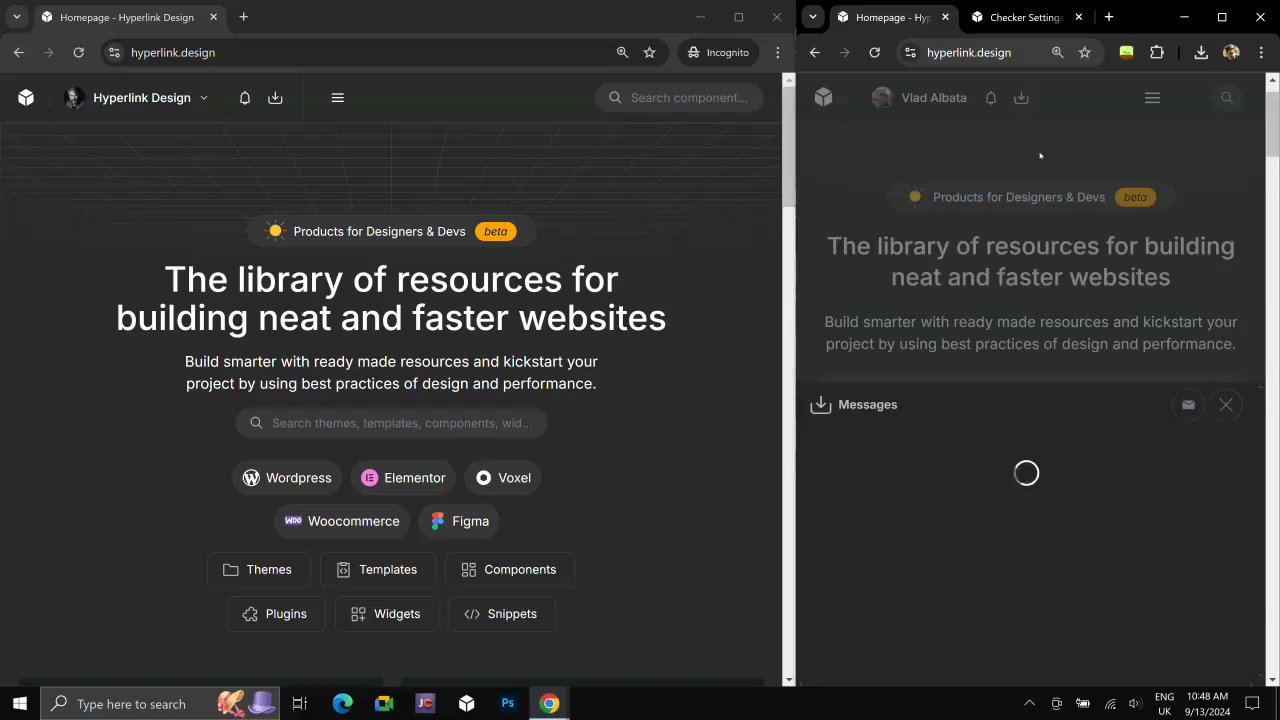1280x720 pixels.
Task: Open downloads tray icon in left window header
Action: click(x=275, y=98)
